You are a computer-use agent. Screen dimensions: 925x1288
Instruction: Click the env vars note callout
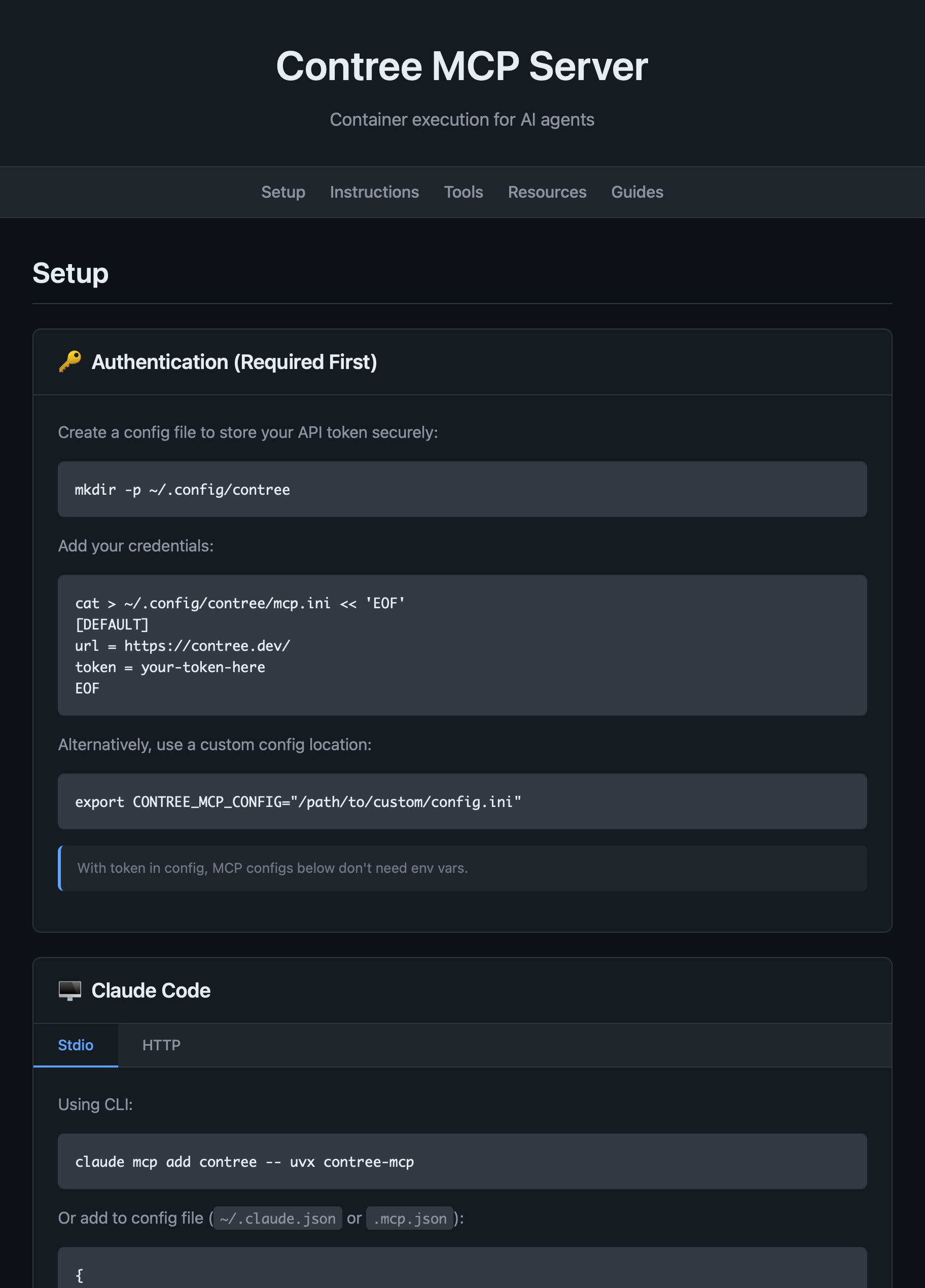tap(462, 868)
